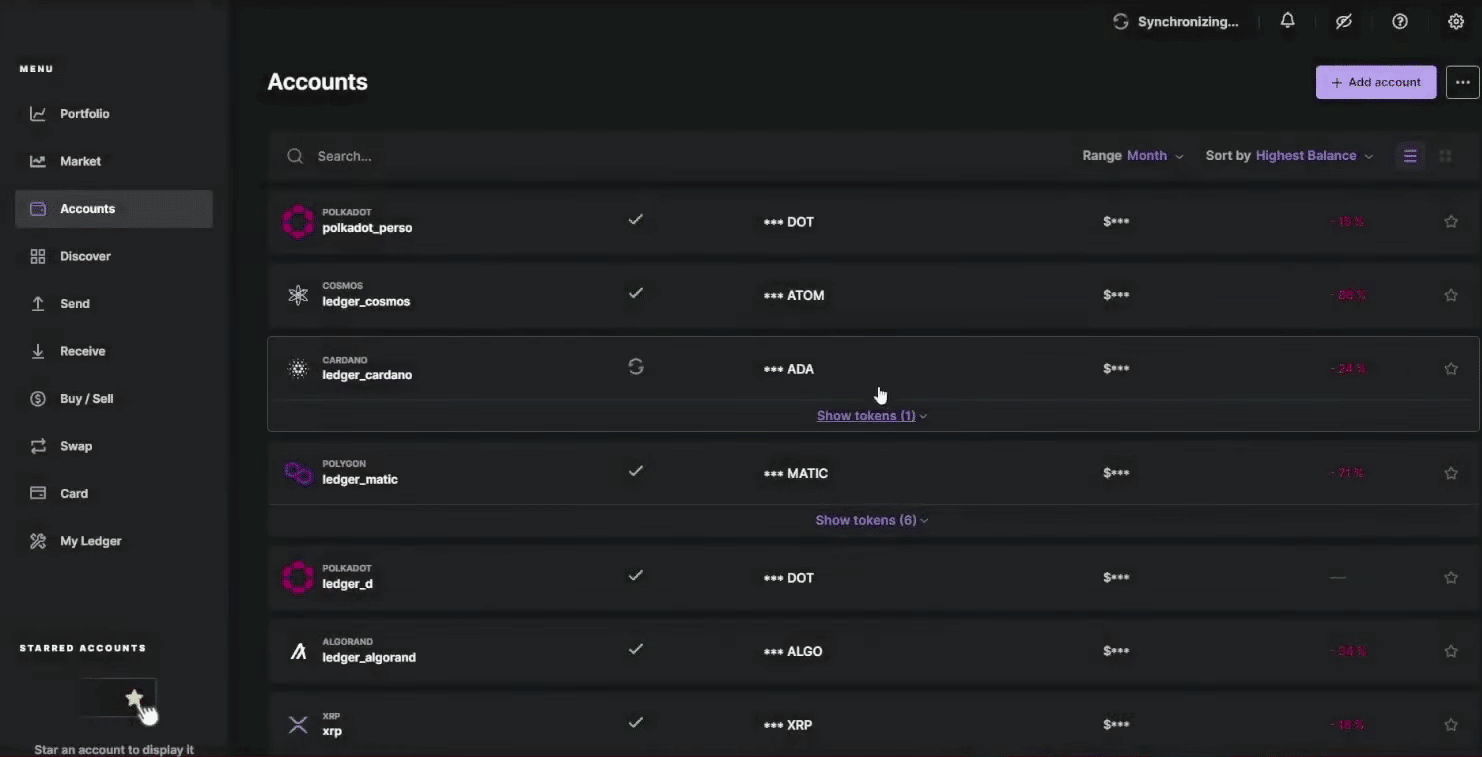
Task: Star the ledger_matic account
Action: pyautogui.click(x=1451, y=473)
